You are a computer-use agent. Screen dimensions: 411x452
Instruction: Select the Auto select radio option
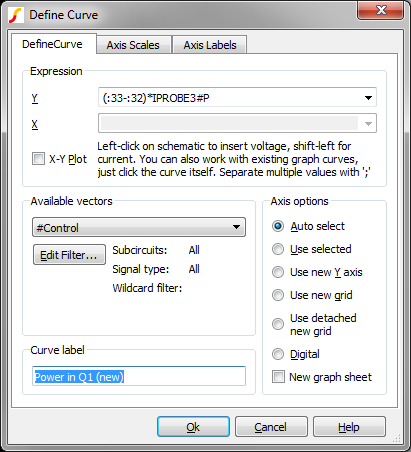point(278,226)
